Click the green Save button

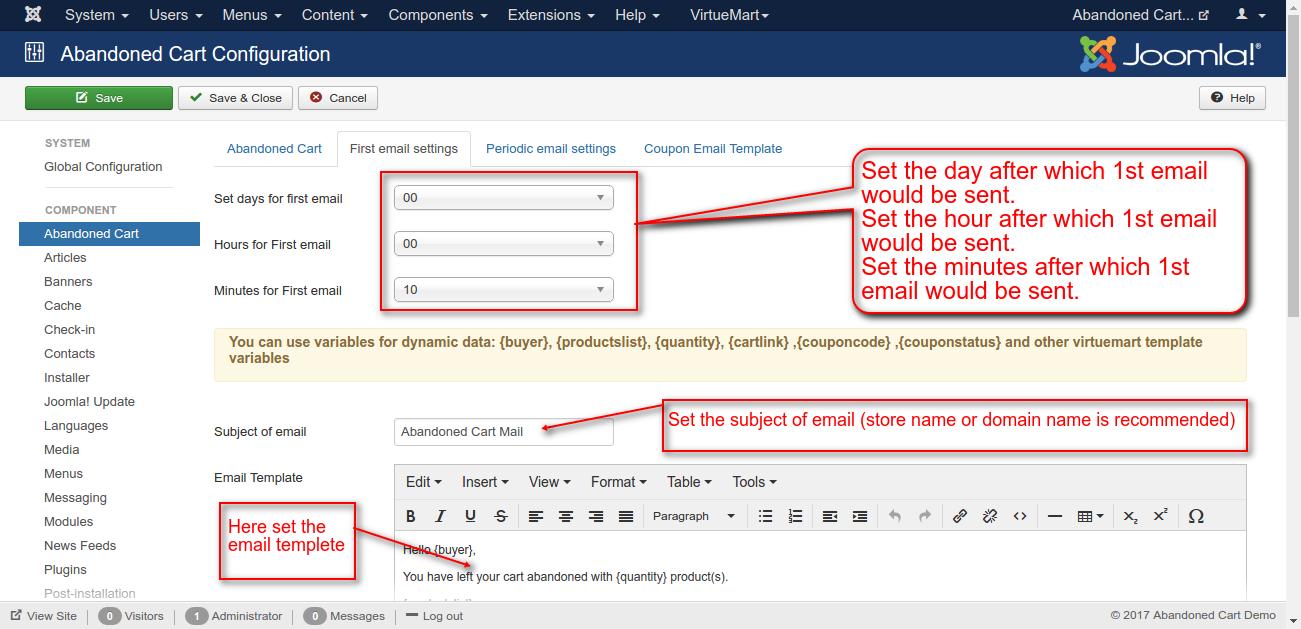99,98
